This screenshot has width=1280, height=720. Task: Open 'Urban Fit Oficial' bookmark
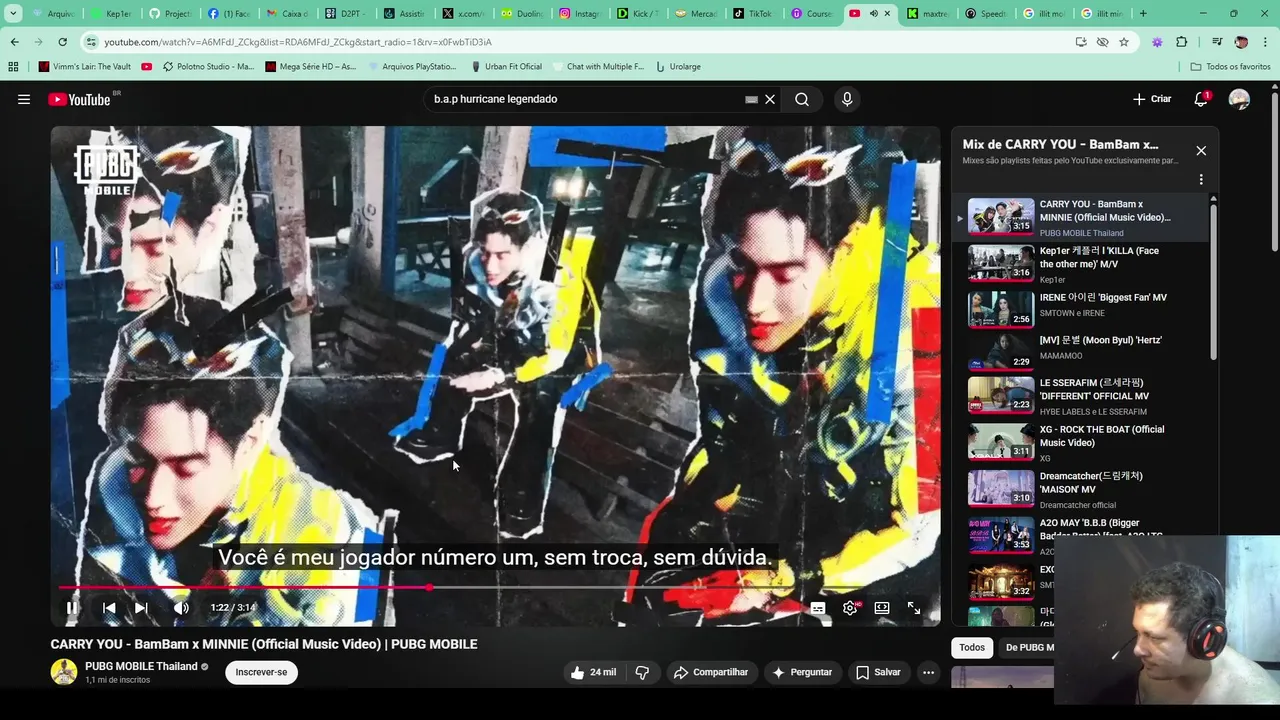pyautogui.click(x=506, y=66)
